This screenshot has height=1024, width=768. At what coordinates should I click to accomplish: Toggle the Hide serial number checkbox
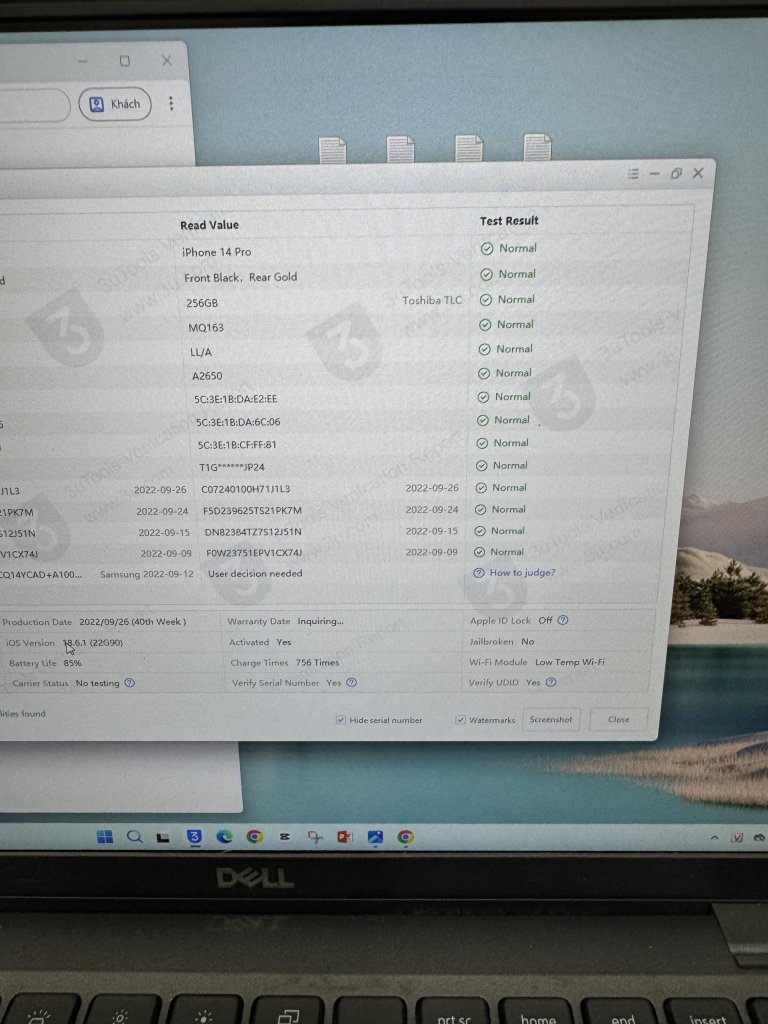coord(340,720)
